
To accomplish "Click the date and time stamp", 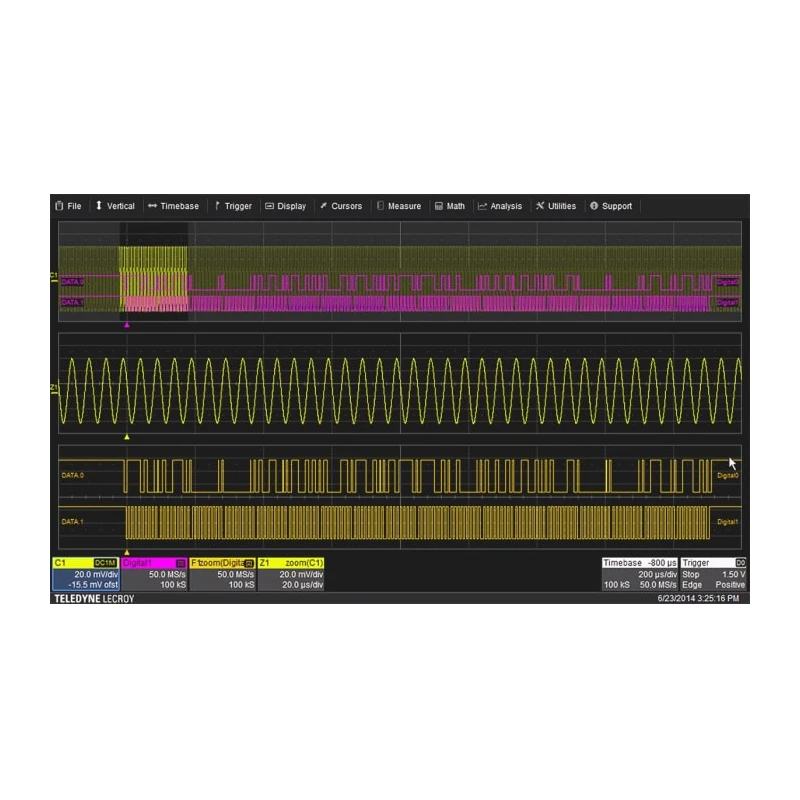I will coord(698,598).
